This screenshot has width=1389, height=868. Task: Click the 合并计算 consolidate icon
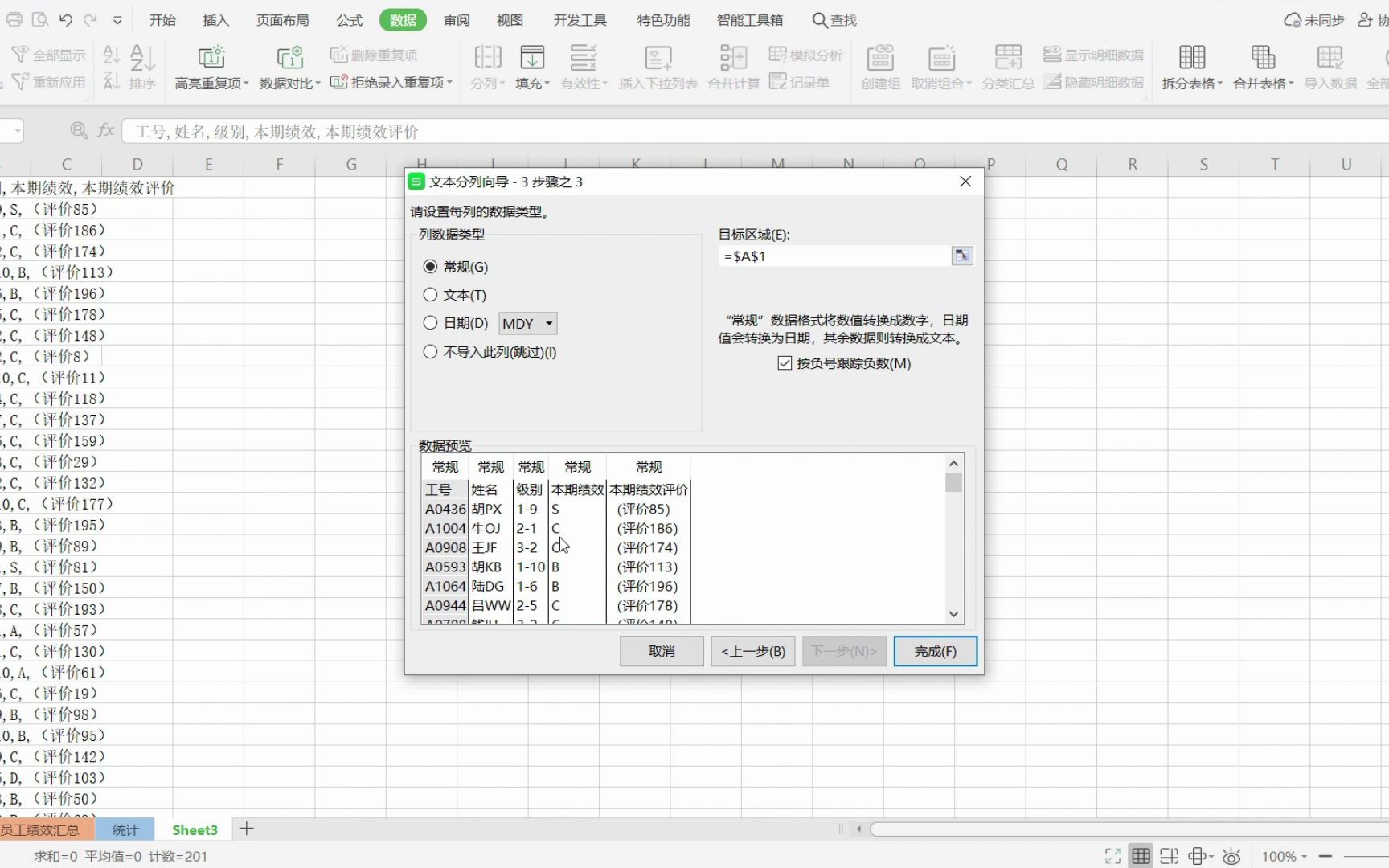733,58
